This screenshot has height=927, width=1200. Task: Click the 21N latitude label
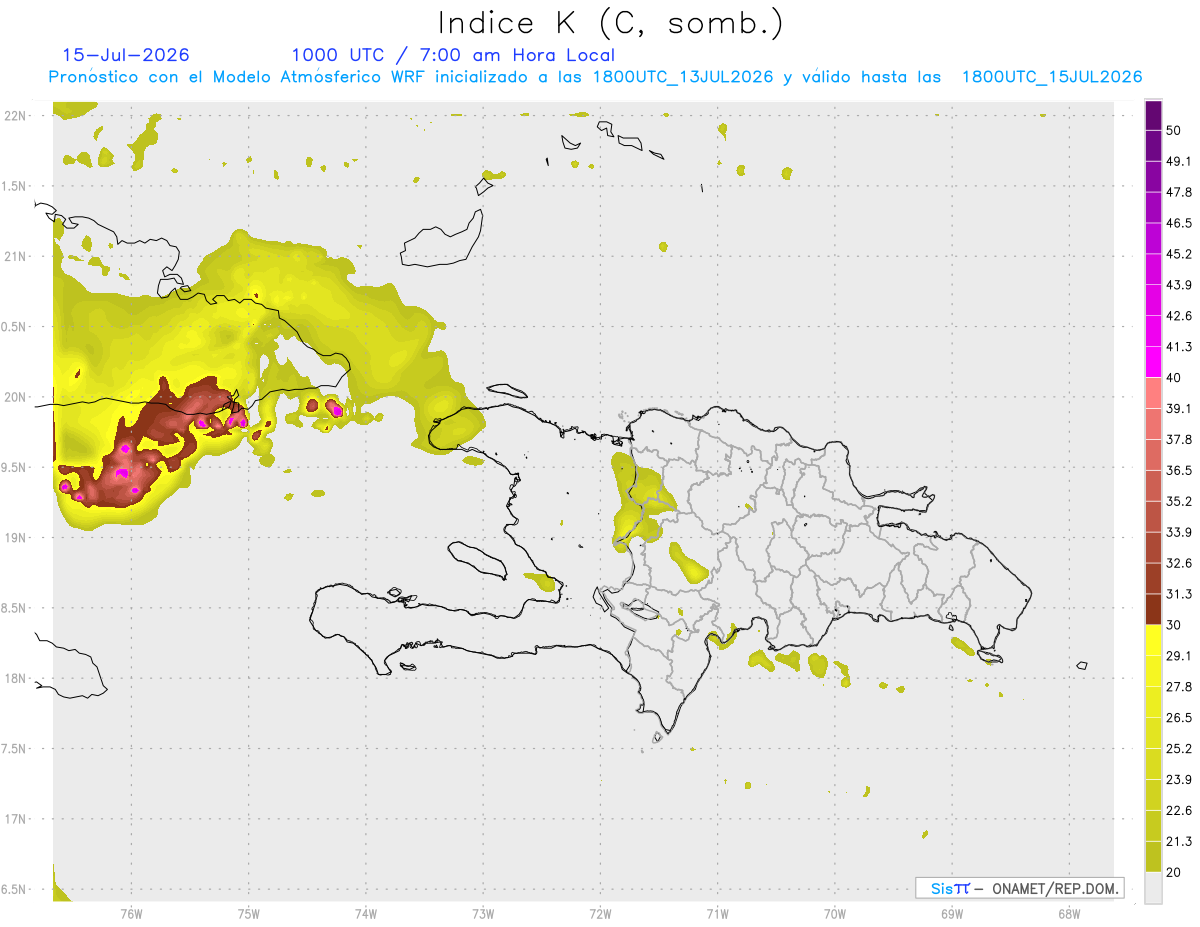17,257
